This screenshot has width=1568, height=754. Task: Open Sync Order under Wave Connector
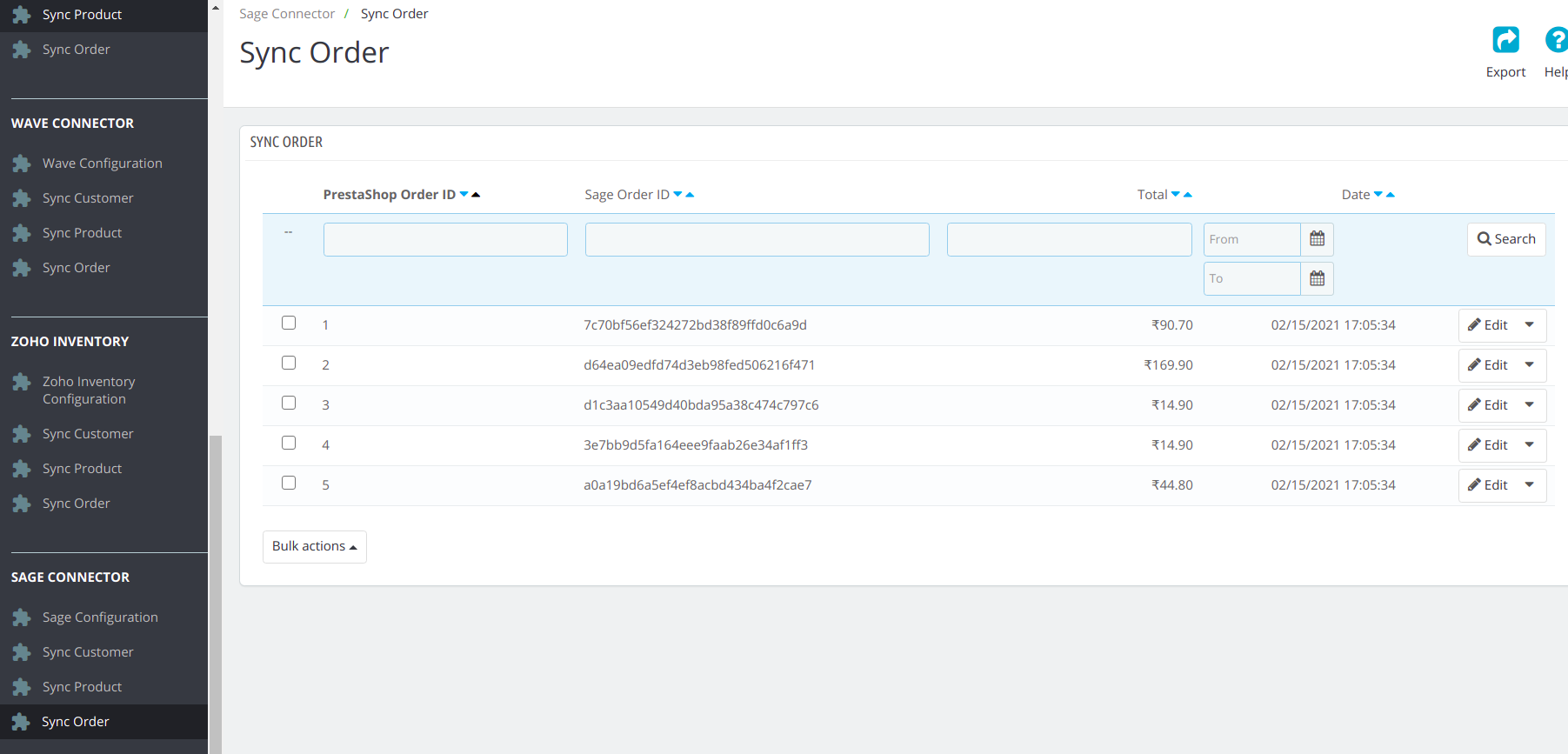(77, 268)
